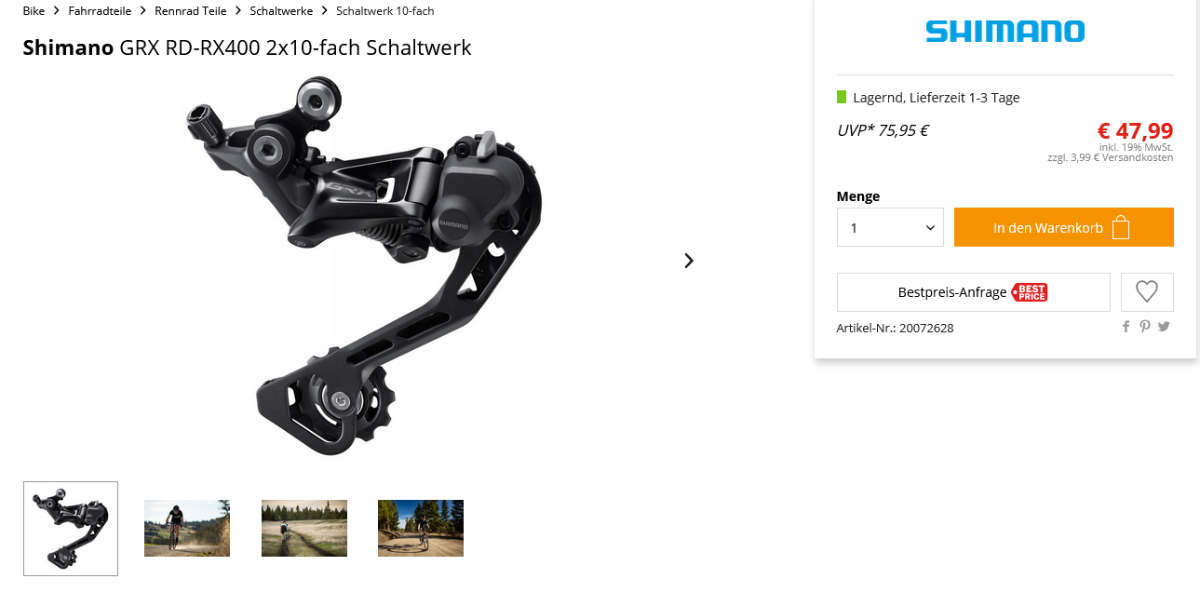This screenshot has width=1200, height=606.
Task: Add product via In den Warenkorb
Action: coord(1064,228)
